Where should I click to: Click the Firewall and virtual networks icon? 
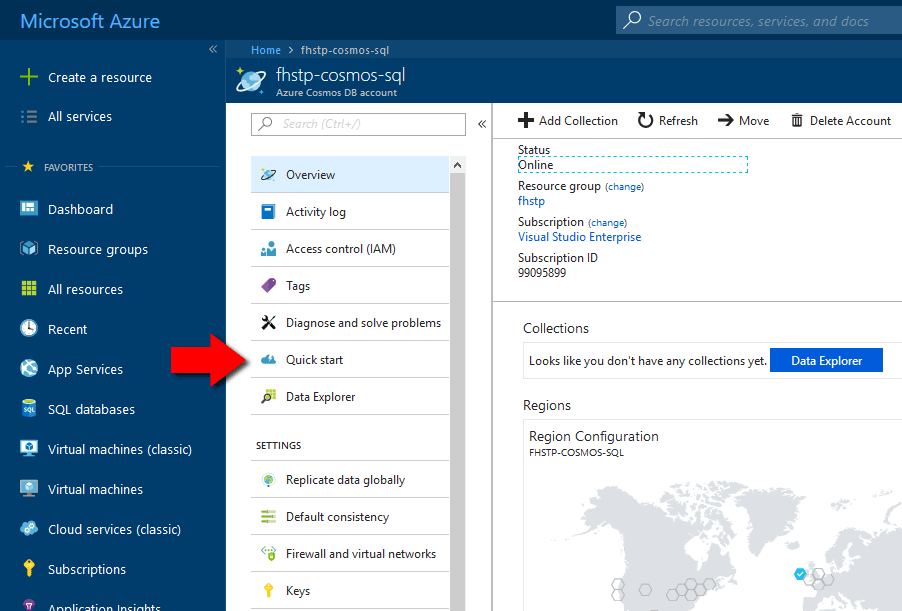pyautogui.click(x=268, y=553)
